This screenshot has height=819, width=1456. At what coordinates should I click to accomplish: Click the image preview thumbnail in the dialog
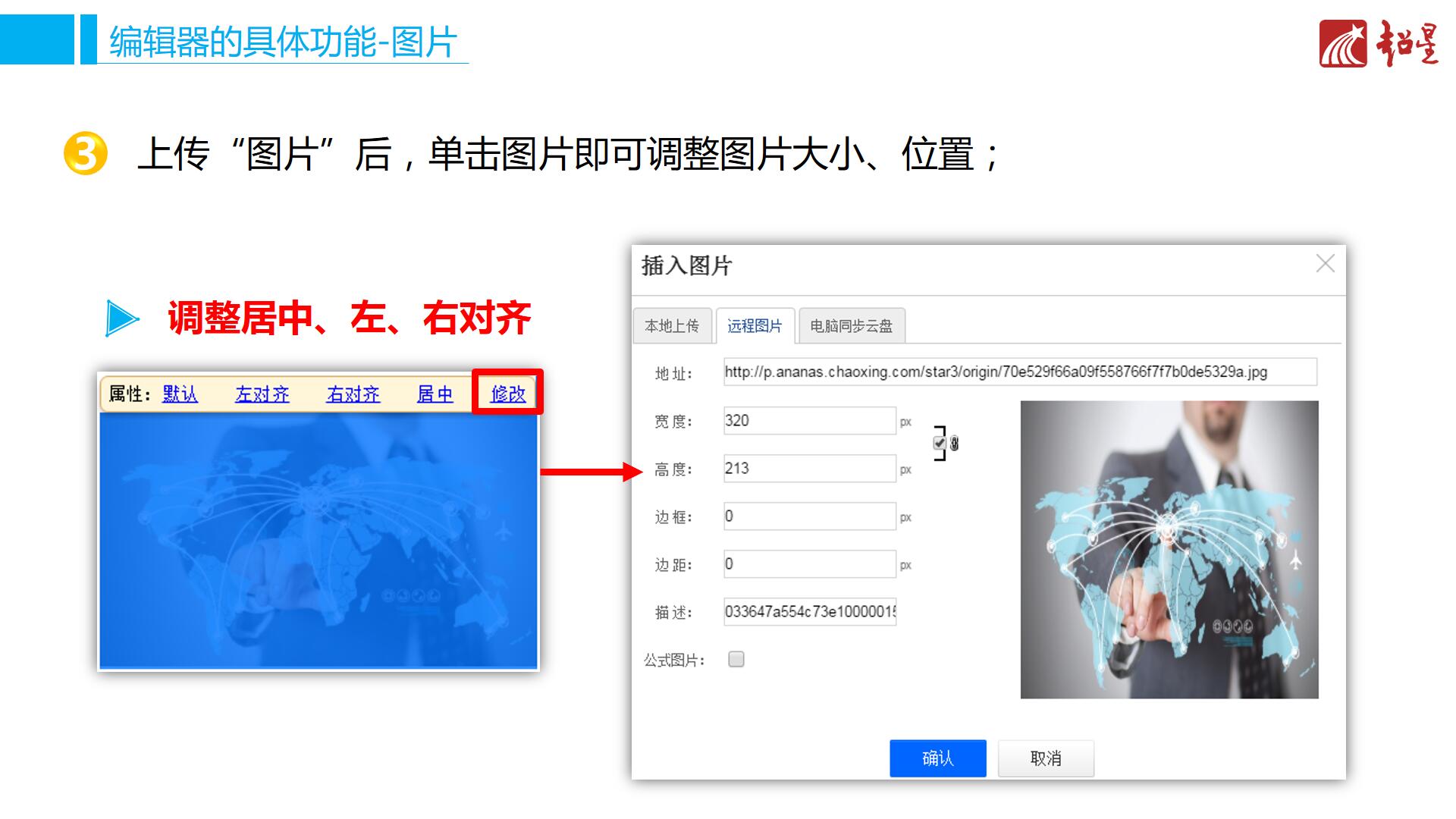1169,549
